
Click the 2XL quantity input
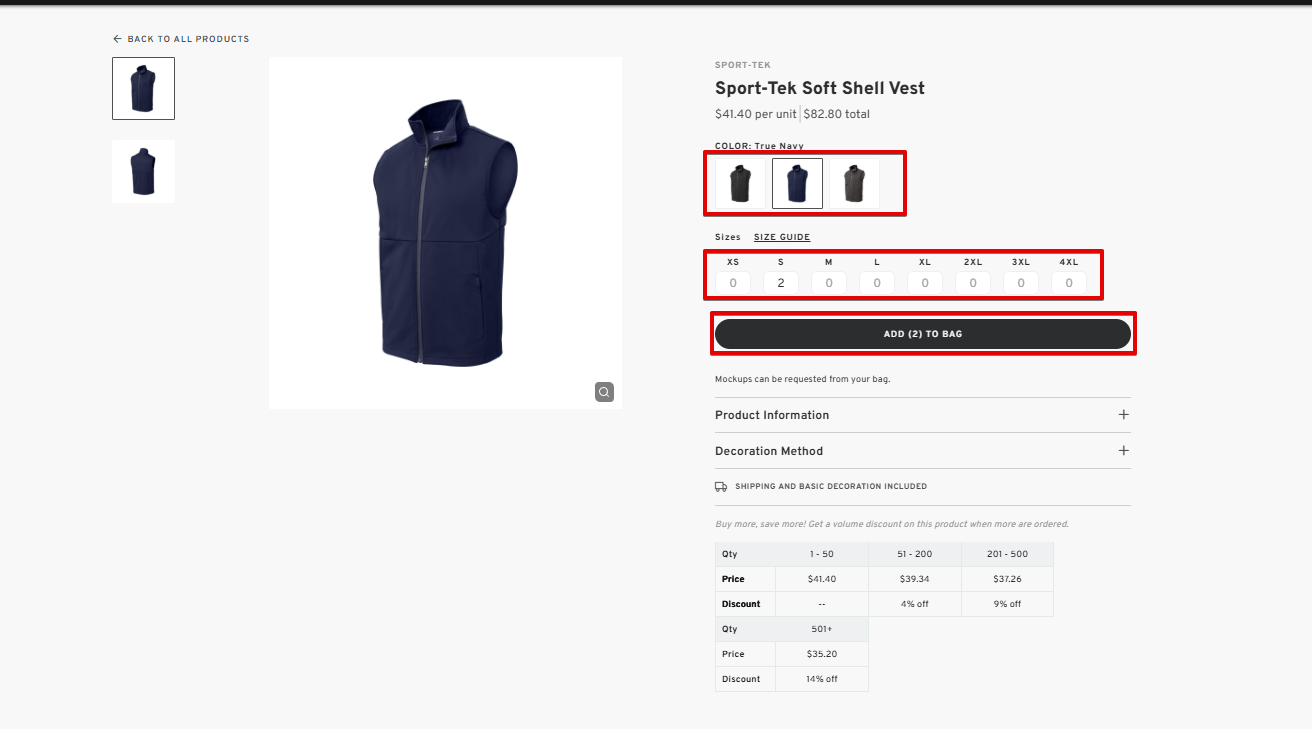tap(973, 283)
